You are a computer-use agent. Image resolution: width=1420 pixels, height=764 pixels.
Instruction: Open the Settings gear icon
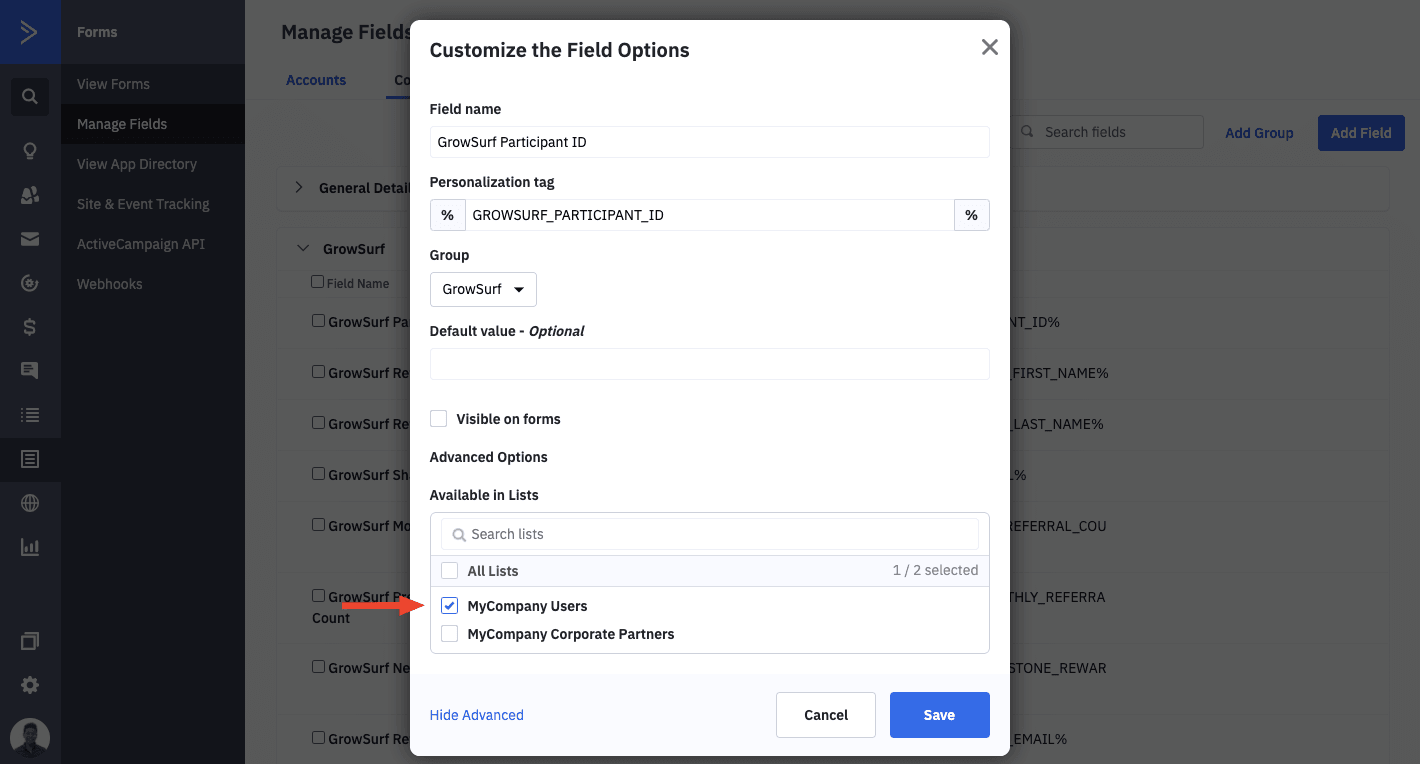(x=30, y=685)
